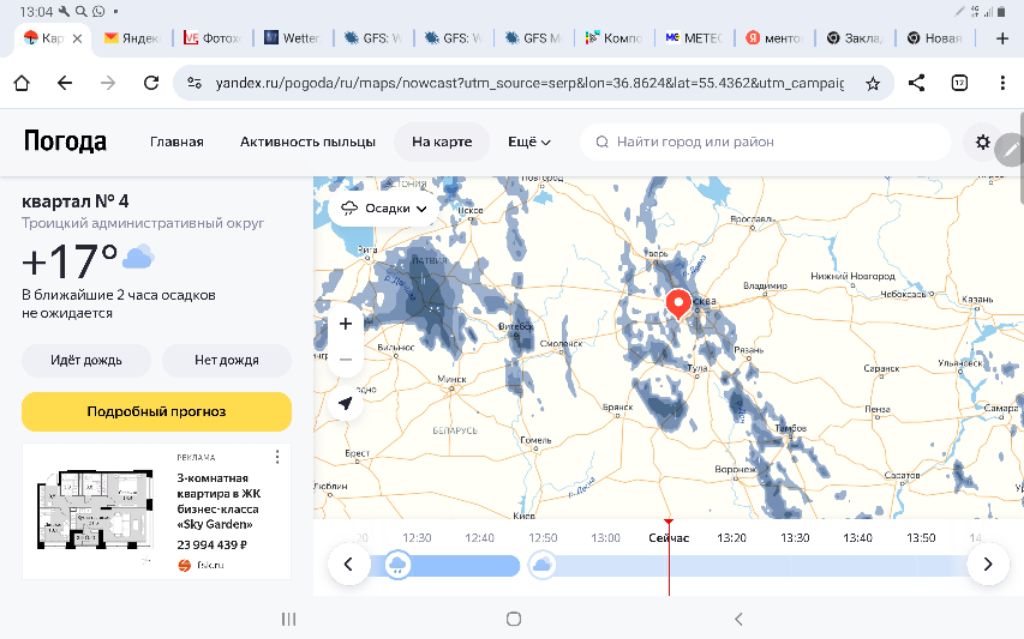1024x639 pixels.
Task: Switch to the Компо tab
Action: (x=614, y=39)
